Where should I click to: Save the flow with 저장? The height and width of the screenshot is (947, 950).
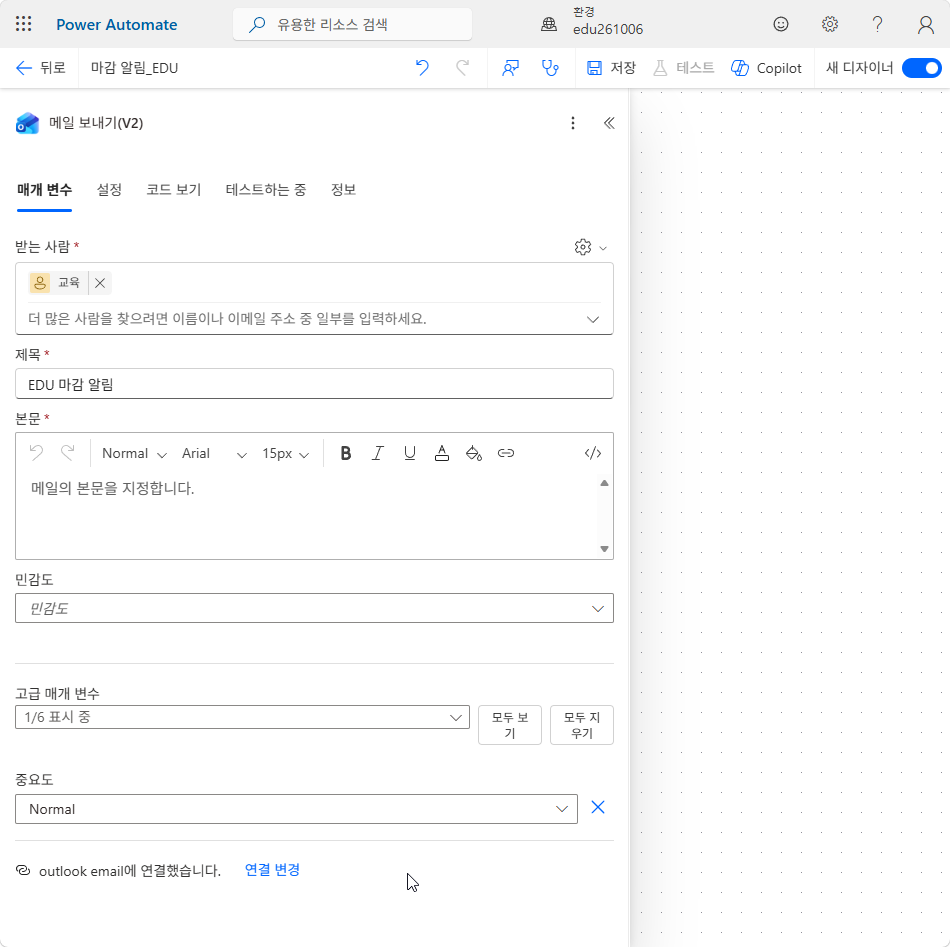coord(611,68)
